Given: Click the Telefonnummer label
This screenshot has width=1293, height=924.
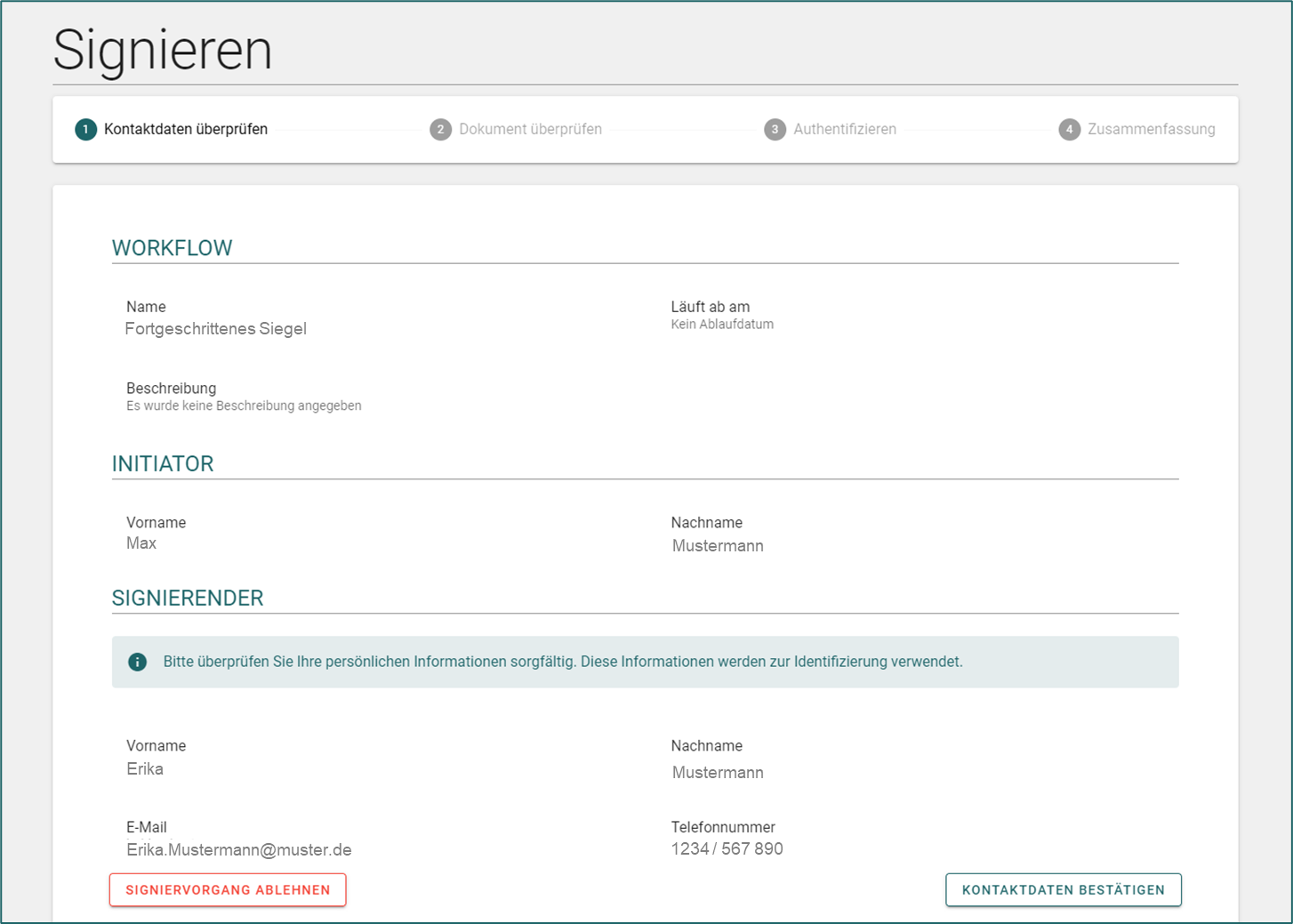Looking at the screenshot, I should (723, 827).
